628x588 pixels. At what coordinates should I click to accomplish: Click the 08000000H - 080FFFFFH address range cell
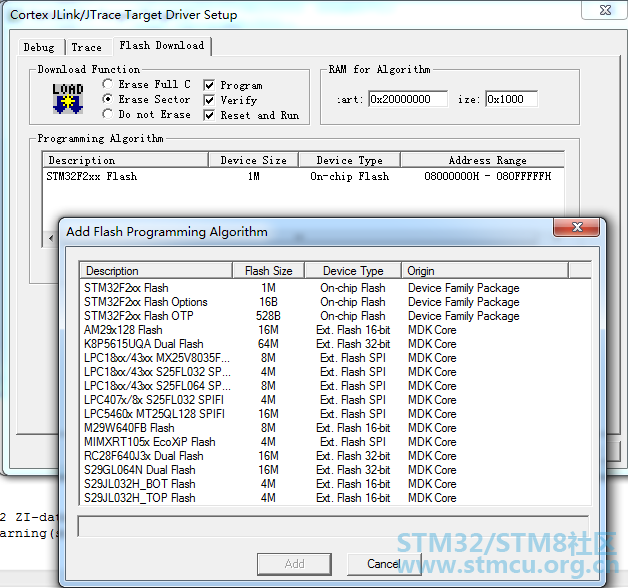pos(487,177)
